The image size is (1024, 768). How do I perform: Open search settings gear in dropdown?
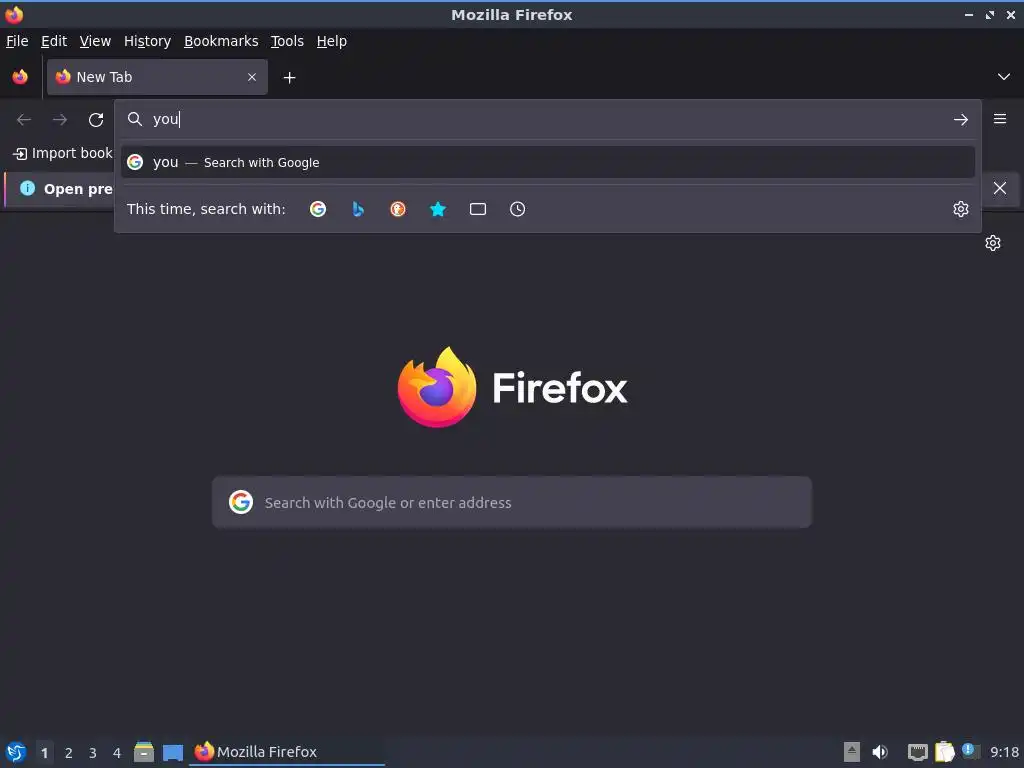[x=961, y=209]
